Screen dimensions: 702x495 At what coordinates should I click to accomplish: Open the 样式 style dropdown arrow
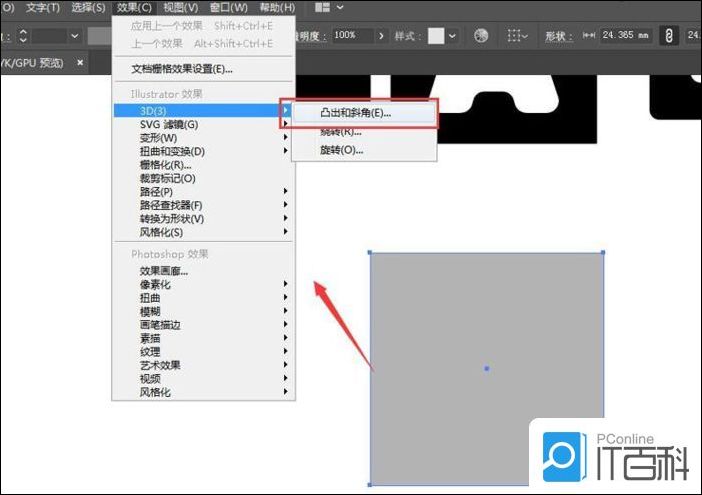[452, 36]
